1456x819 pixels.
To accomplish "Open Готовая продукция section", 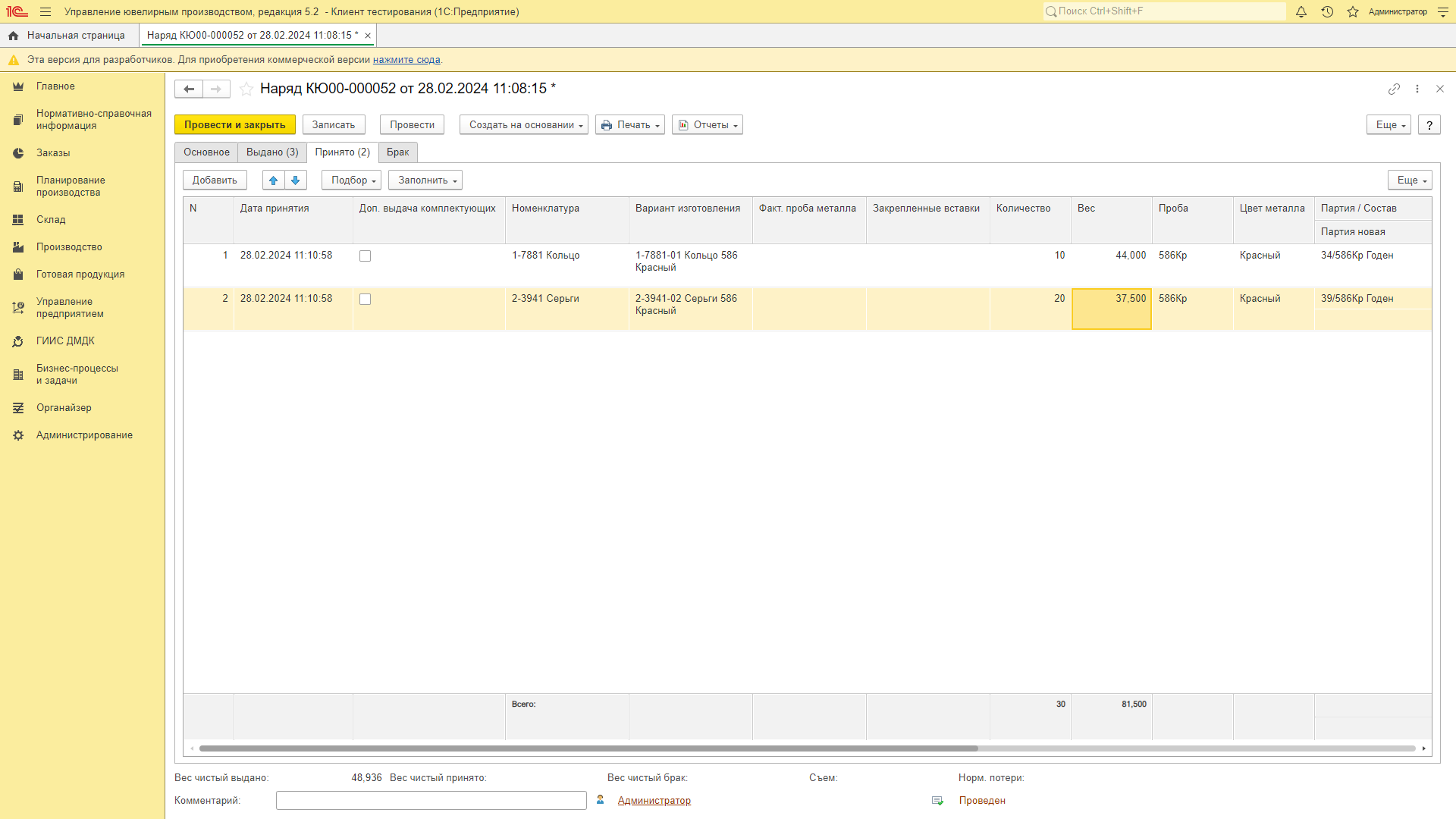I will pos(82,275).
